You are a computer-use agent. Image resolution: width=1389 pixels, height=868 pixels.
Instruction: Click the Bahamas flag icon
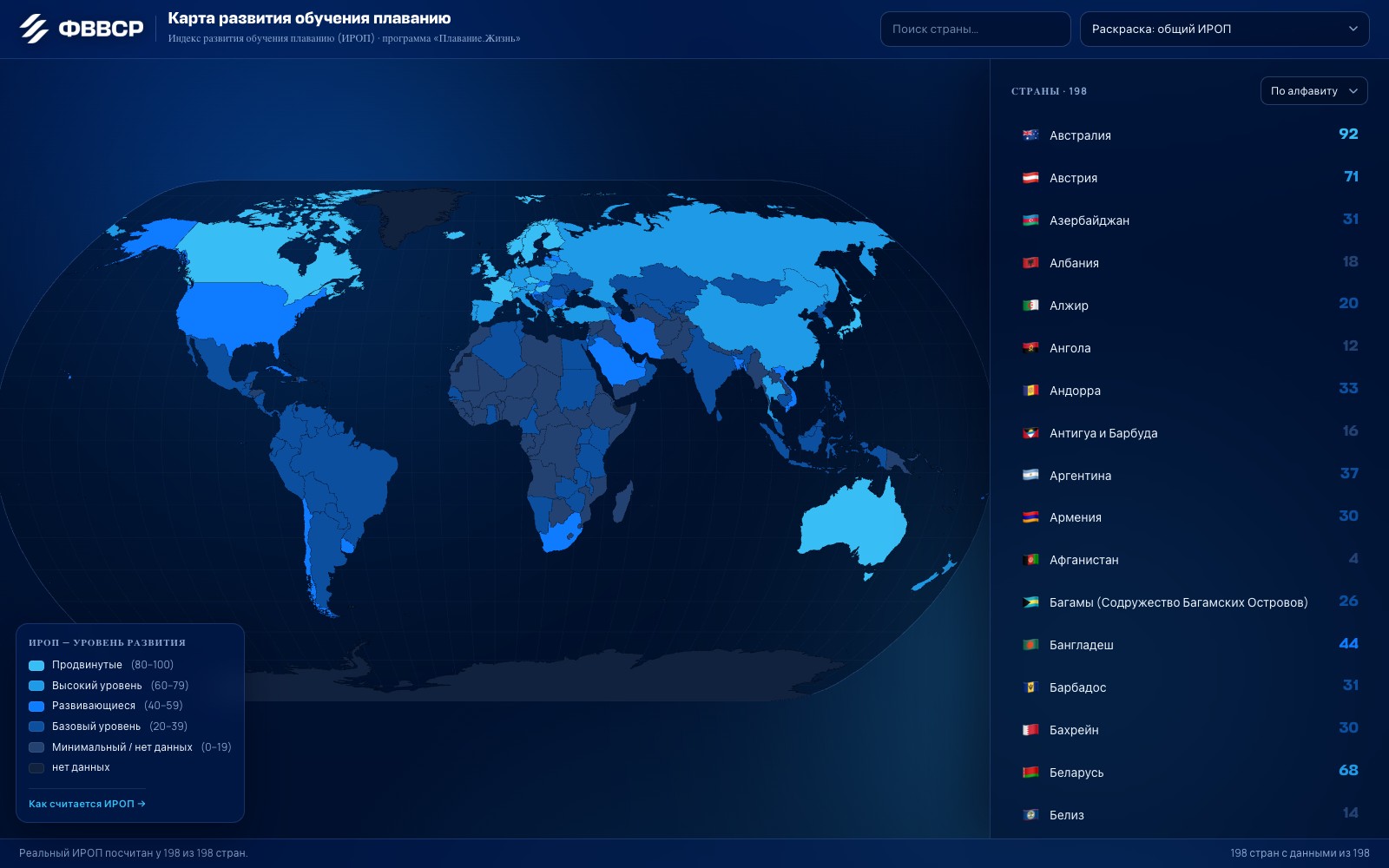click(x=1030, y=602)
